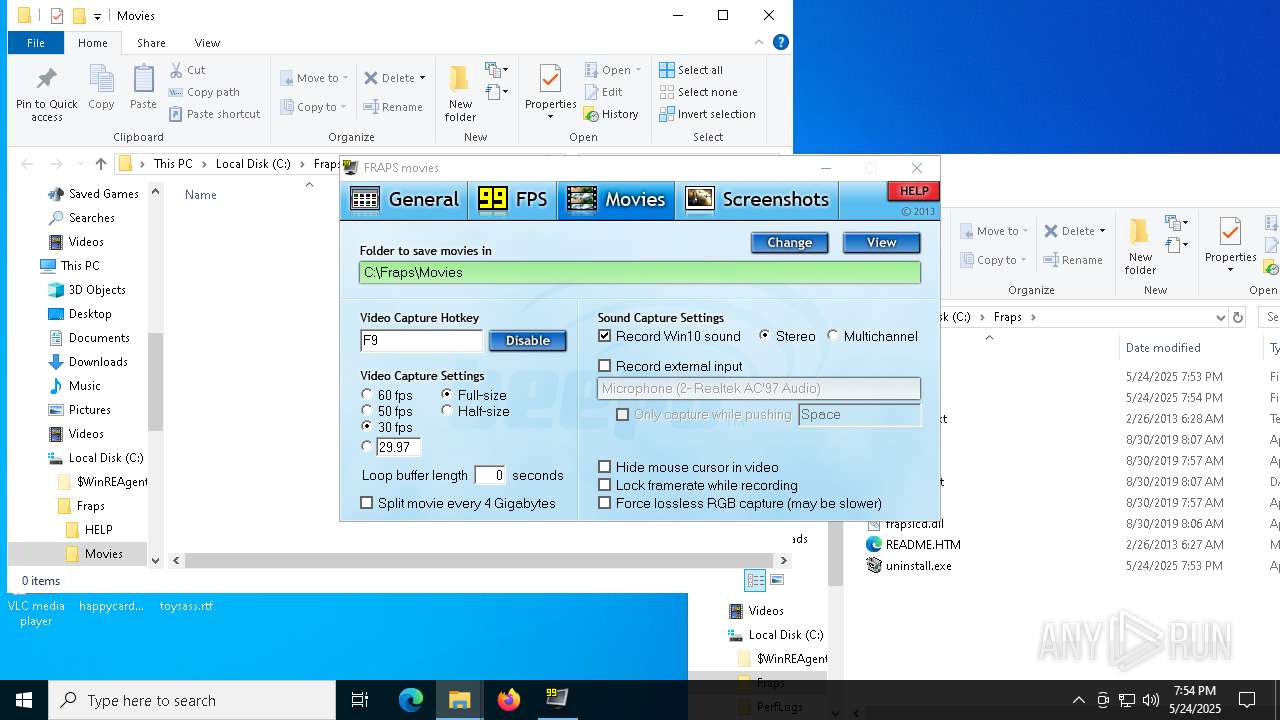Enable Force lossless RGB capture
The image size is (1280, 720).
[604, 503]
